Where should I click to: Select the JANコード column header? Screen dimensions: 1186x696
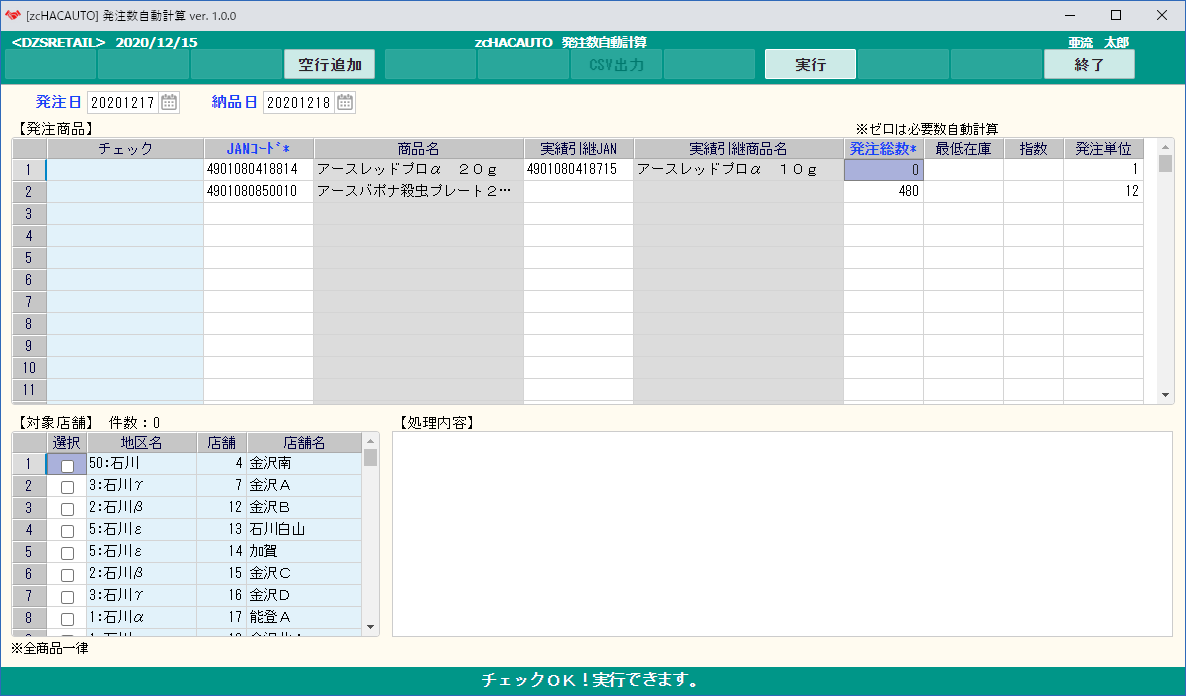259,149
